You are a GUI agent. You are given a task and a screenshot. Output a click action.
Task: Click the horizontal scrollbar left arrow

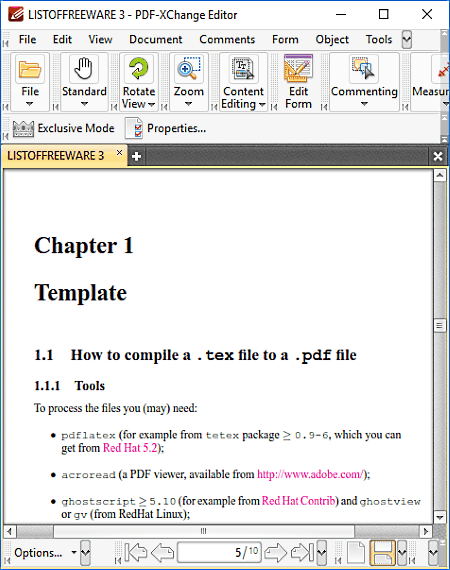(9, 531)
